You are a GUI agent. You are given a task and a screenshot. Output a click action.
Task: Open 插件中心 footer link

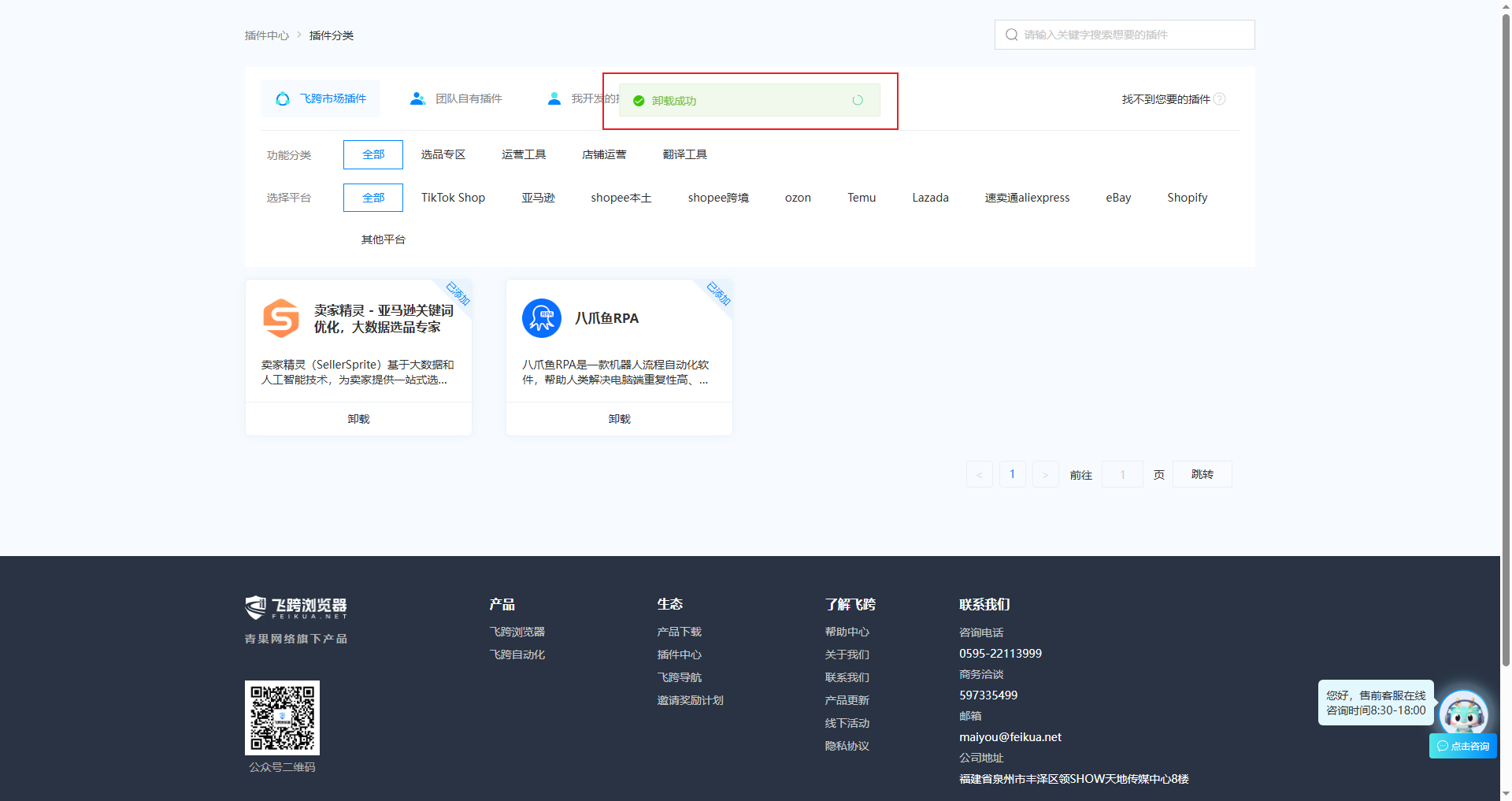click(679, 655)
